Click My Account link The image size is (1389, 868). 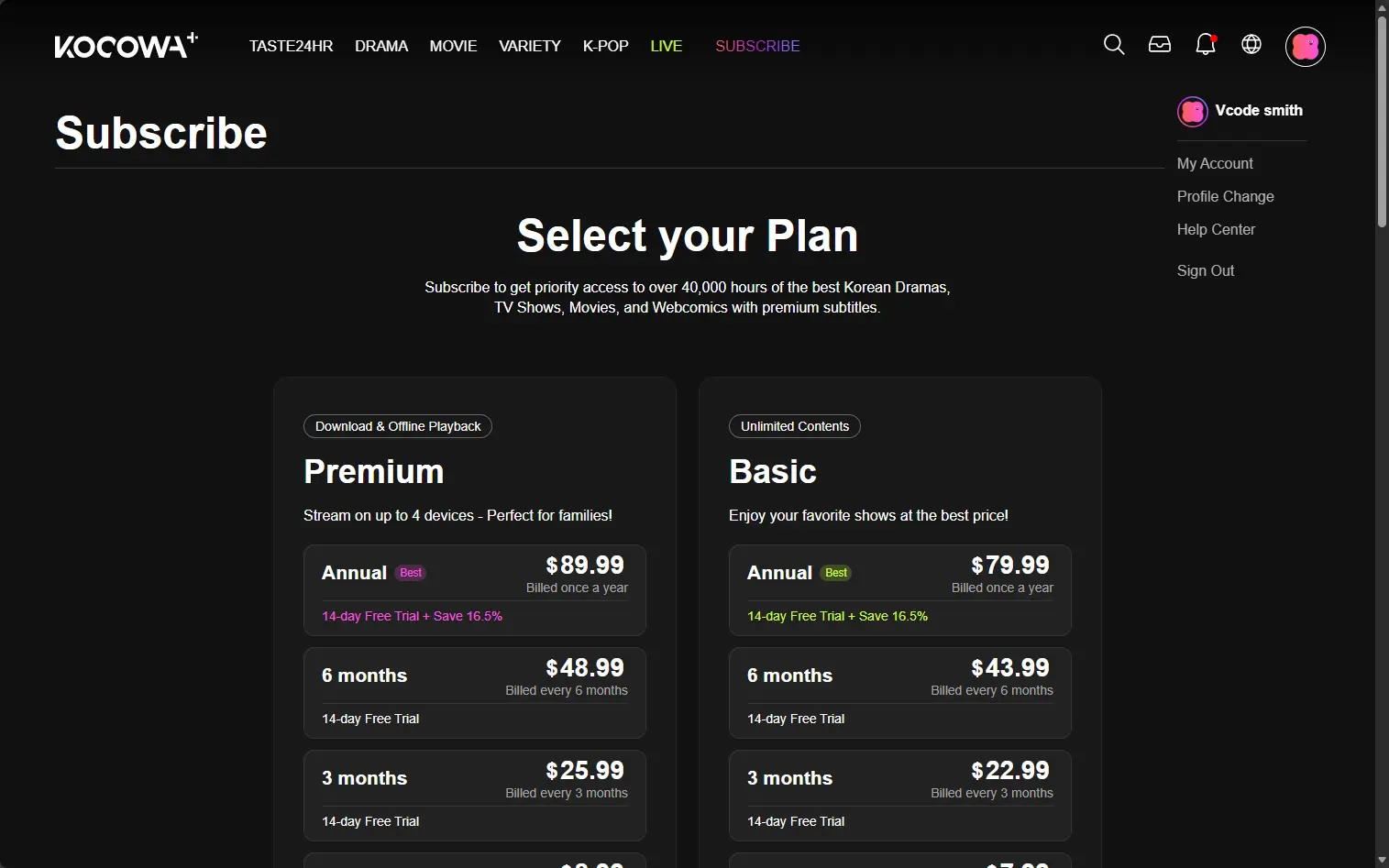(1215, 163)
